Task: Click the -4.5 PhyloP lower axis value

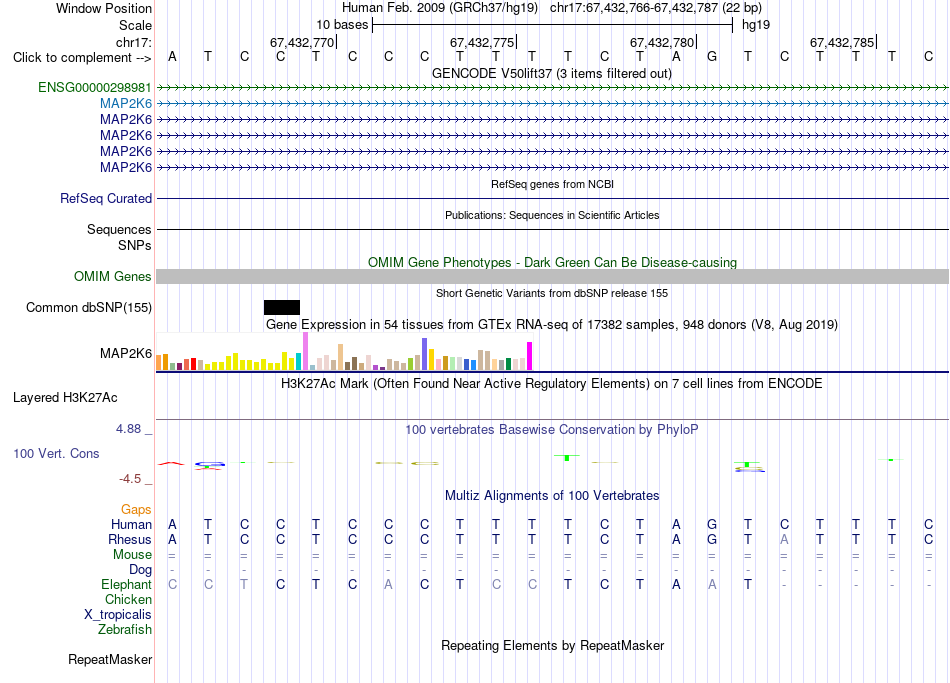Action: tap(130, 479)
